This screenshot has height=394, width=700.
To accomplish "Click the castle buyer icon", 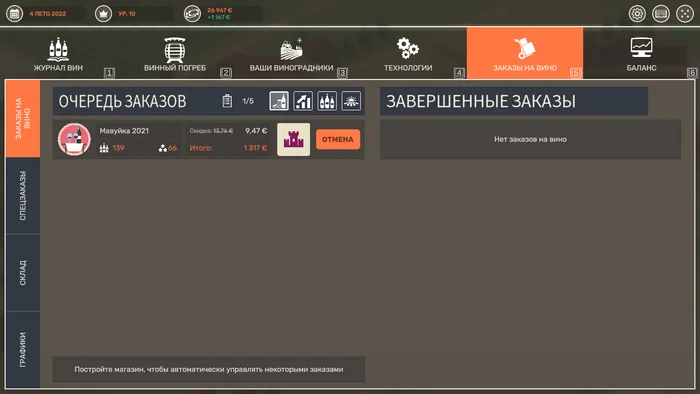I will [x=294, y=139].
